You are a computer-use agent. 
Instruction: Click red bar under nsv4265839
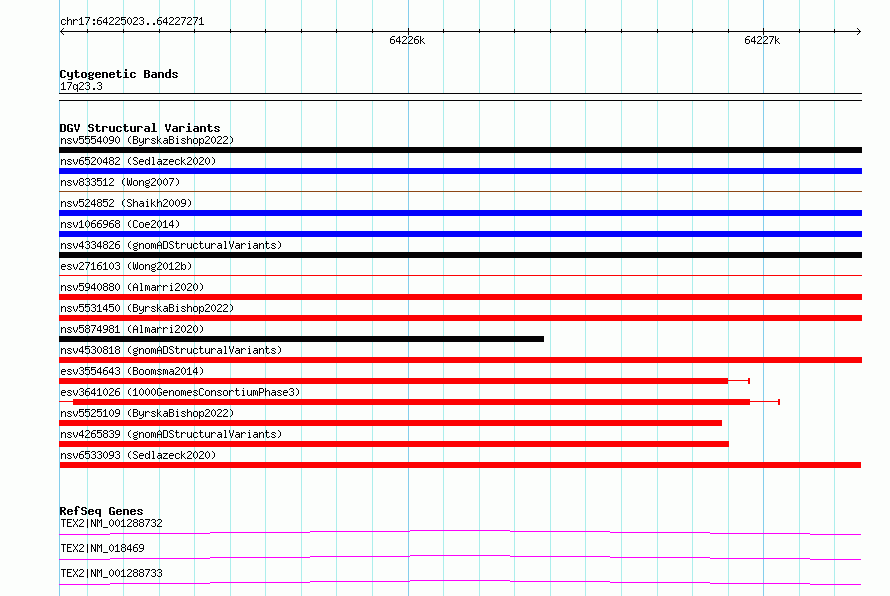[x=394, y=444]
